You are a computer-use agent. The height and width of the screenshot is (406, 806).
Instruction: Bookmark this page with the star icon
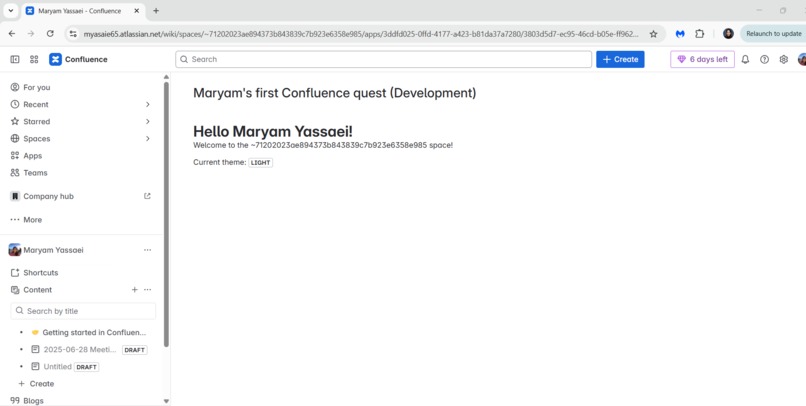pos(653,34)
